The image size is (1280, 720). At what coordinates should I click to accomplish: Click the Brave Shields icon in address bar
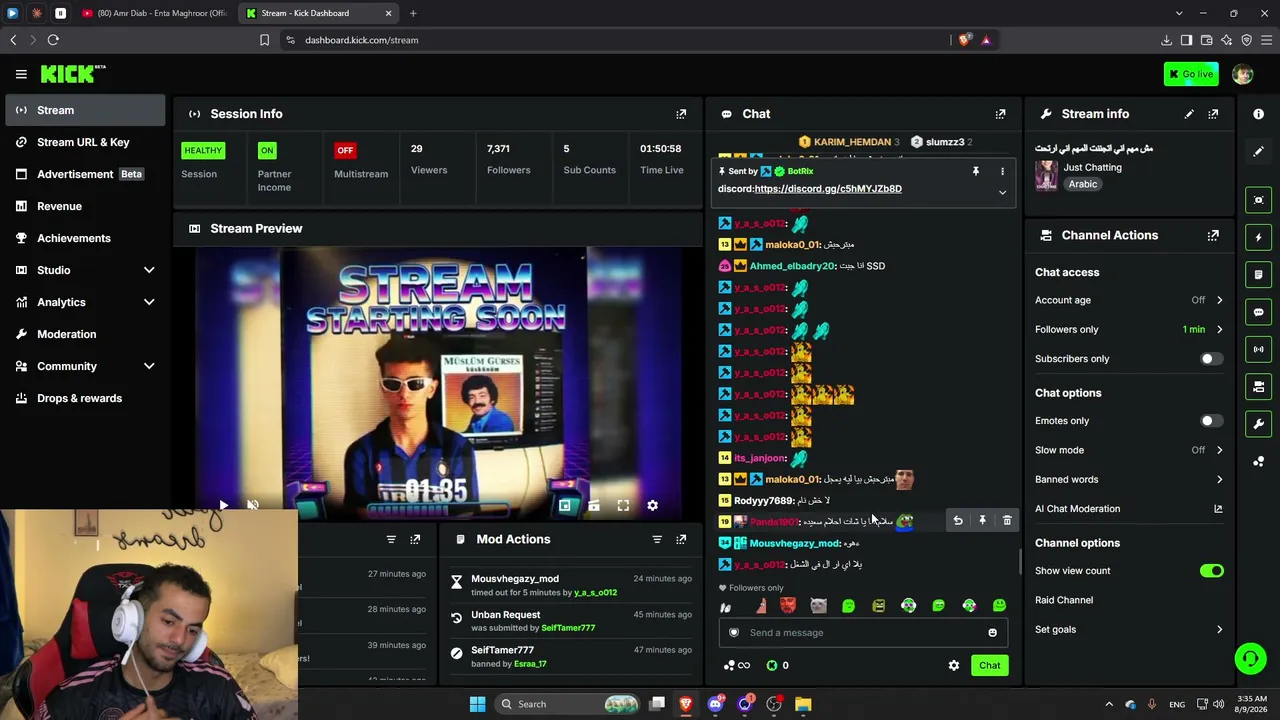pos(964,40)
